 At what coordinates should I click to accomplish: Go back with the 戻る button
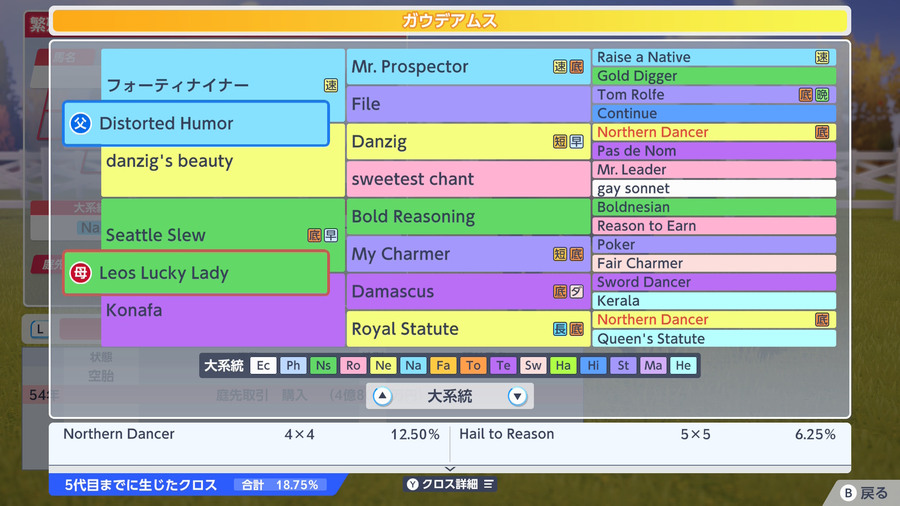864,493
